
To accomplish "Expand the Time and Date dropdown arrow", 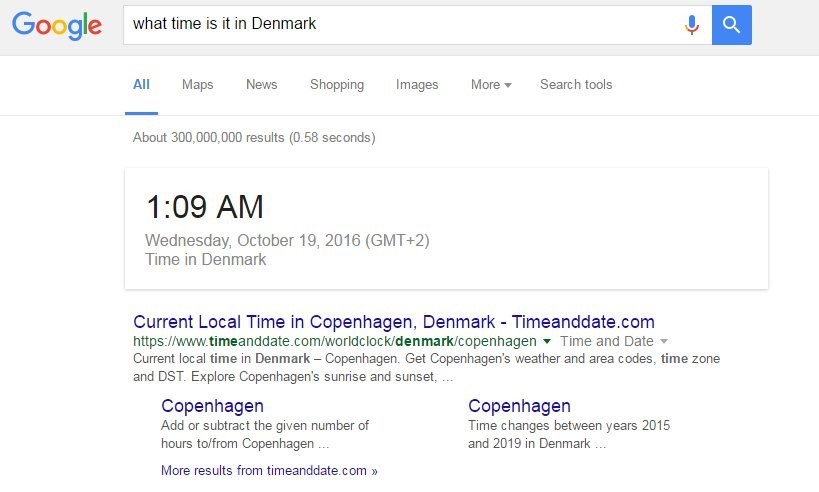I will (664, 341).
